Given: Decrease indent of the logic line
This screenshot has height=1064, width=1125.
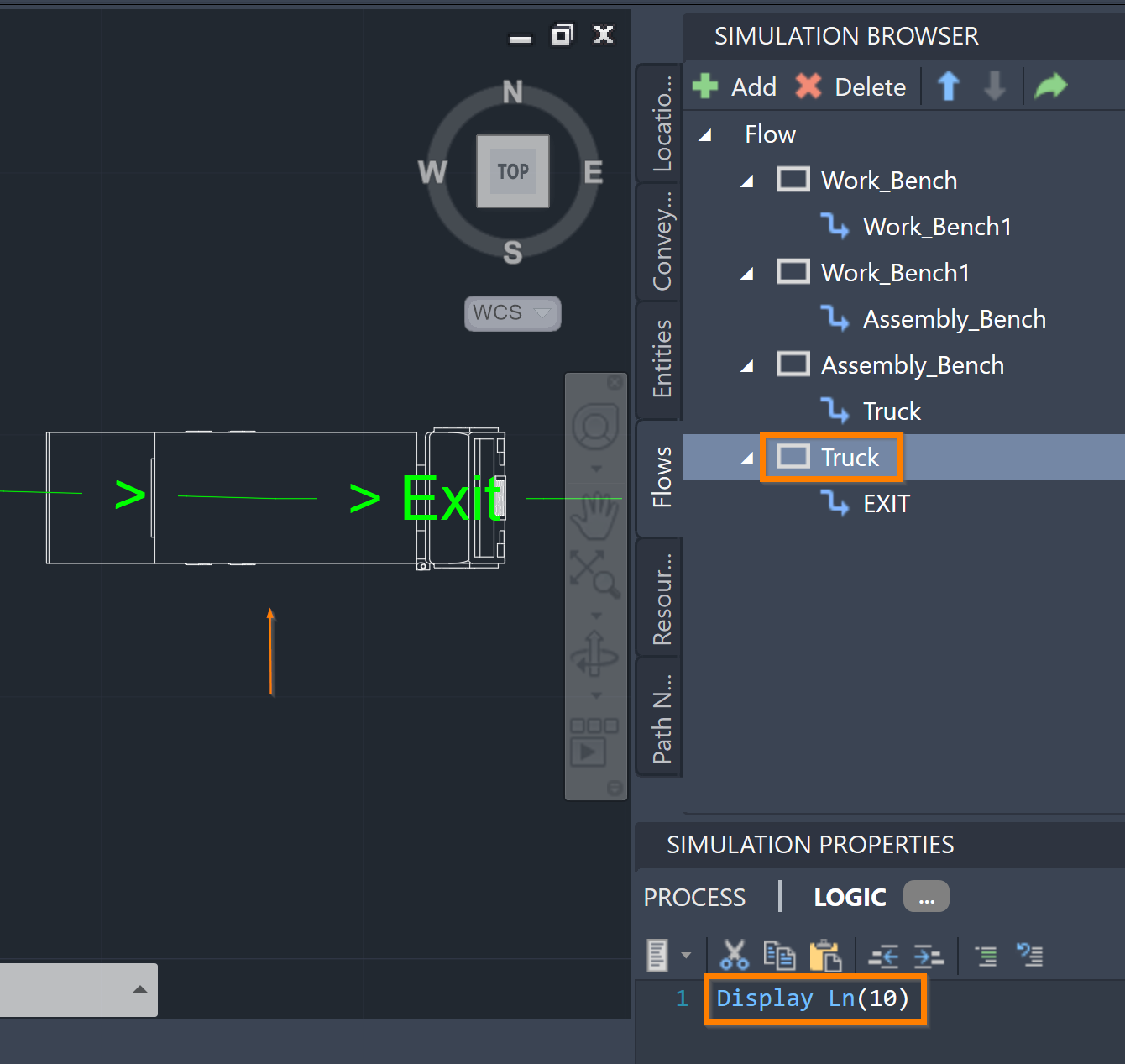Looking at the screenshot, I should 883,956.
